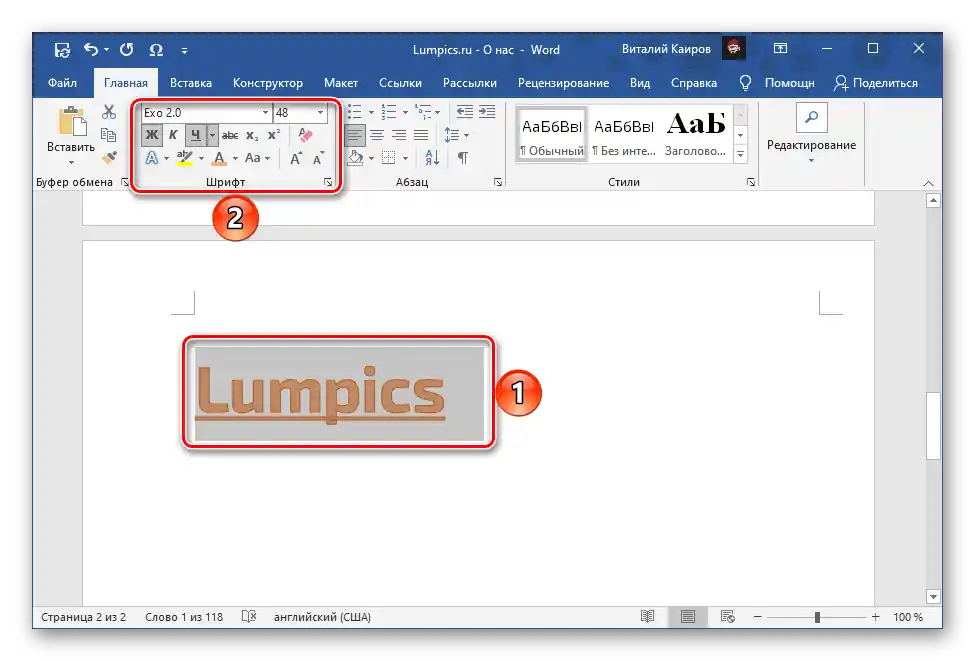Screen dimensions: 975x661
Task: Open the borders button
Action: [389, 158]
